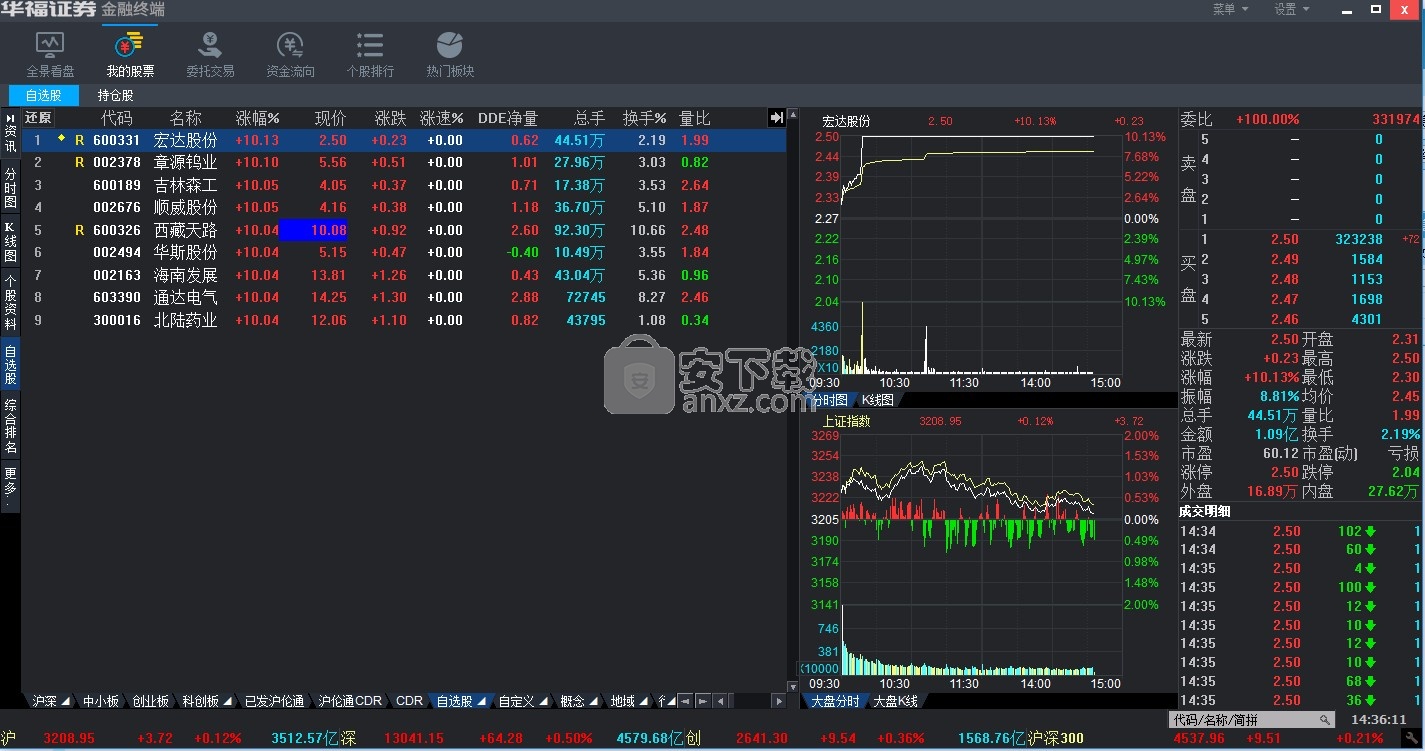1425x751 pixels.
Task: Open 我的股票 my stocks page
Action: click(130, 55)
